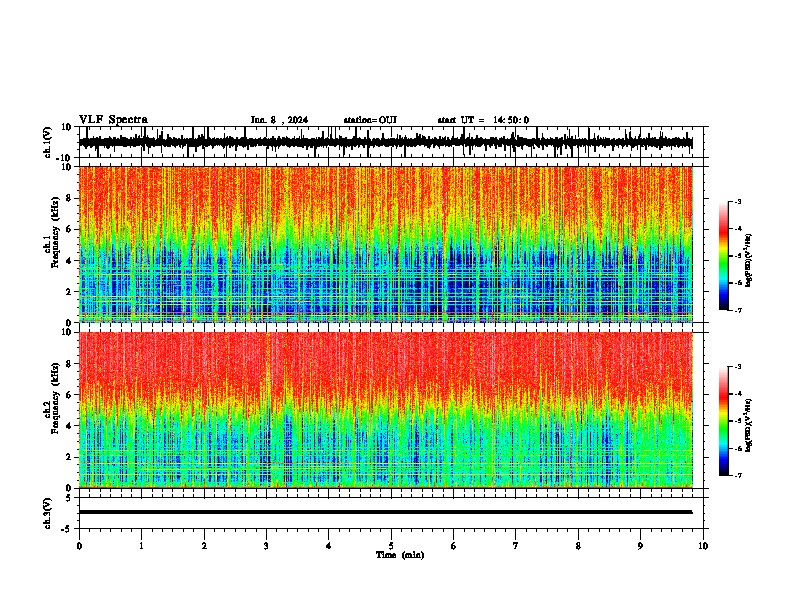Click the "Time (min)" axis title
The width and height of the screenshot is (792, 612).
pos(400,555)
